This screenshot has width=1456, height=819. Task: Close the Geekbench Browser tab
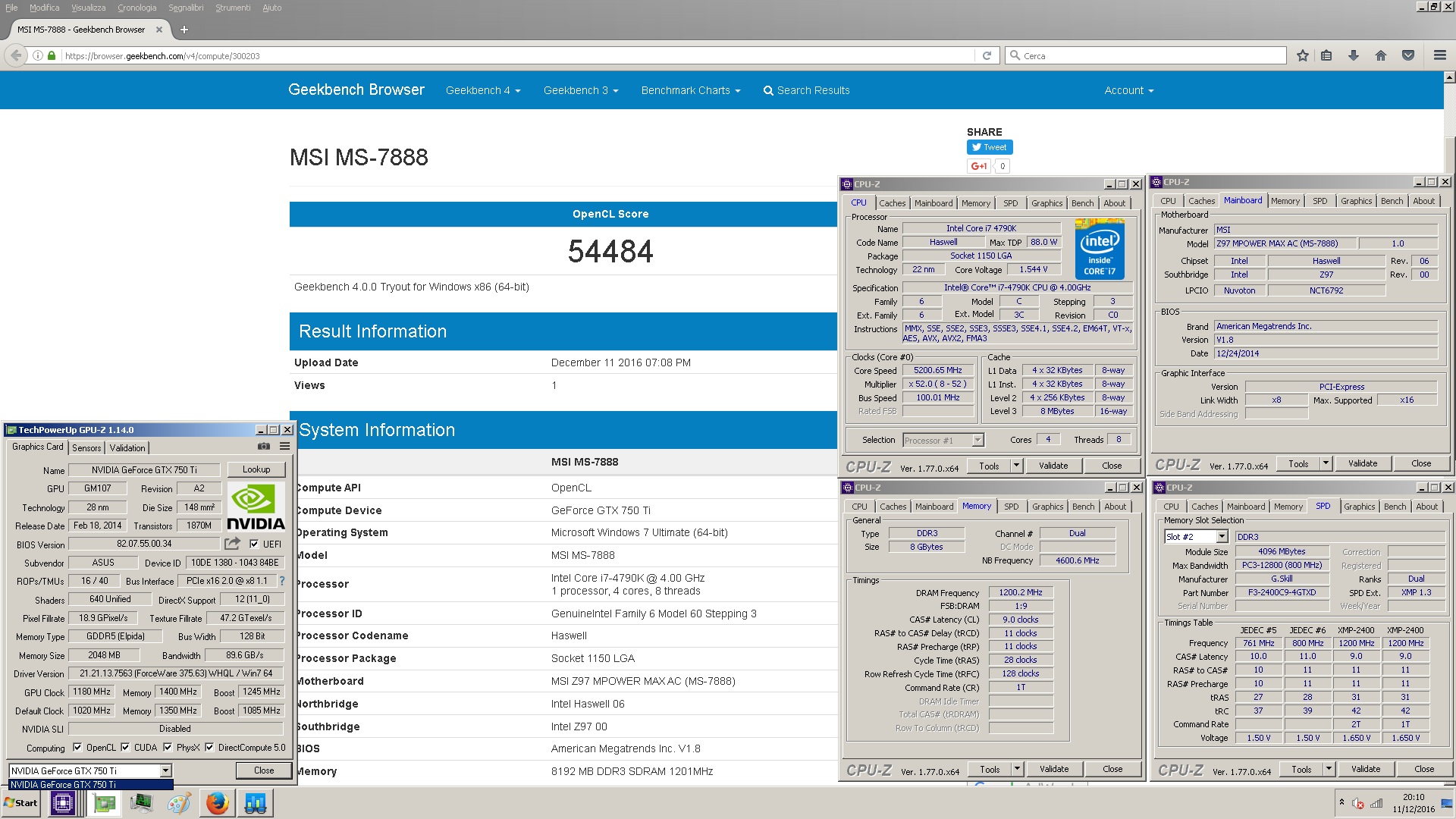point(159,30)
